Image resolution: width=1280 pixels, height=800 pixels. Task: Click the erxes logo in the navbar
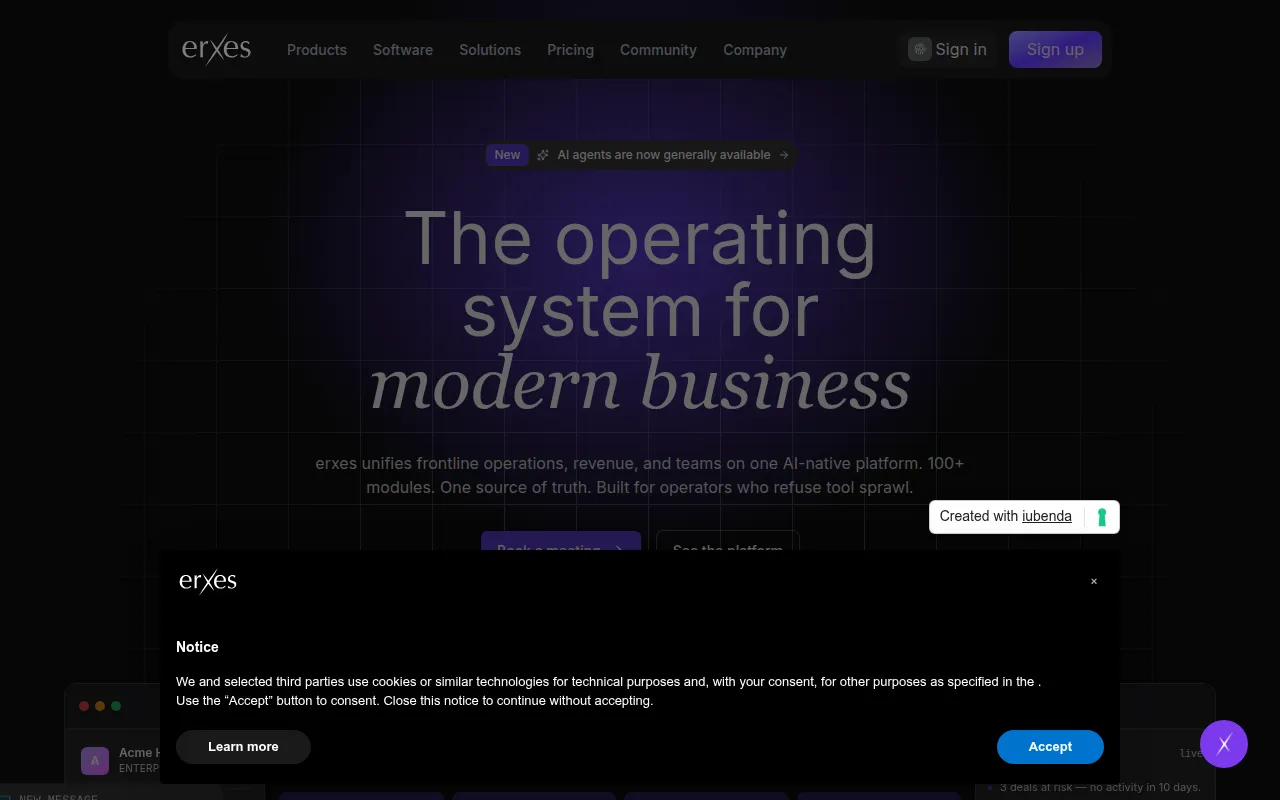(216, 49)
